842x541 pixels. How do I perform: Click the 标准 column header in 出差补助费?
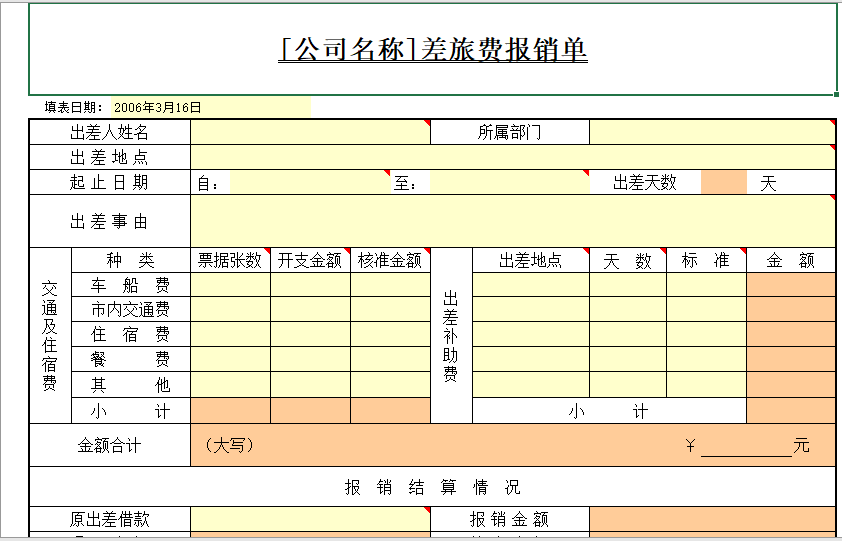point(706,260)
